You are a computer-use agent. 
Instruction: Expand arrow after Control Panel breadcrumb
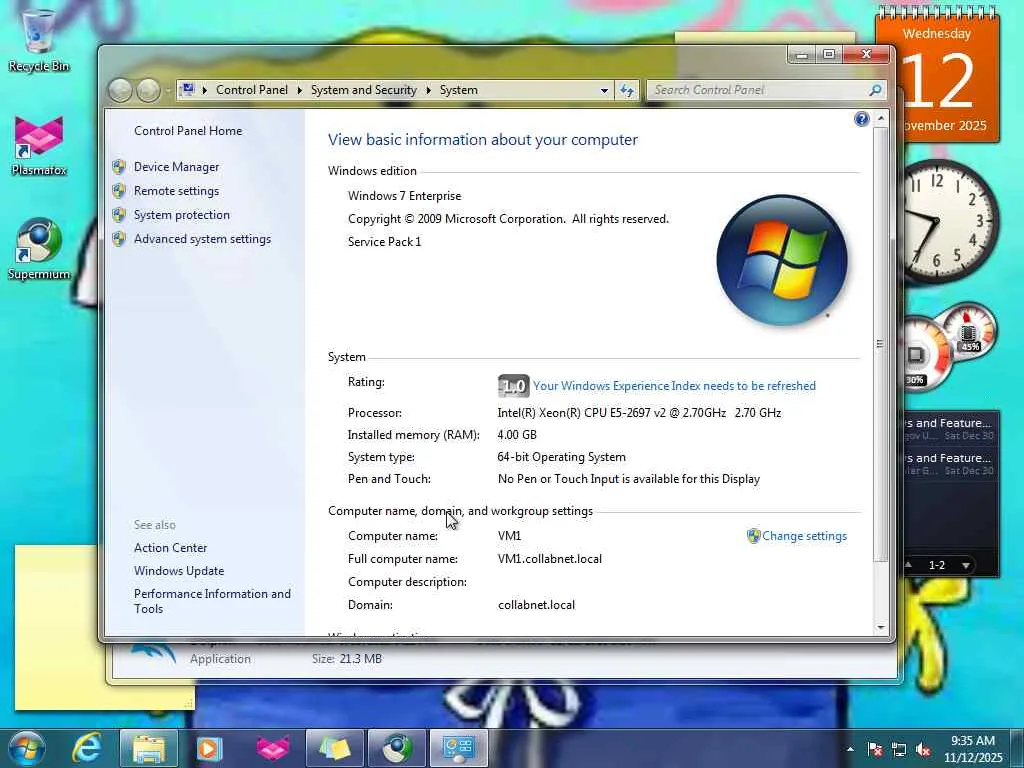click(x=300, y=90)
